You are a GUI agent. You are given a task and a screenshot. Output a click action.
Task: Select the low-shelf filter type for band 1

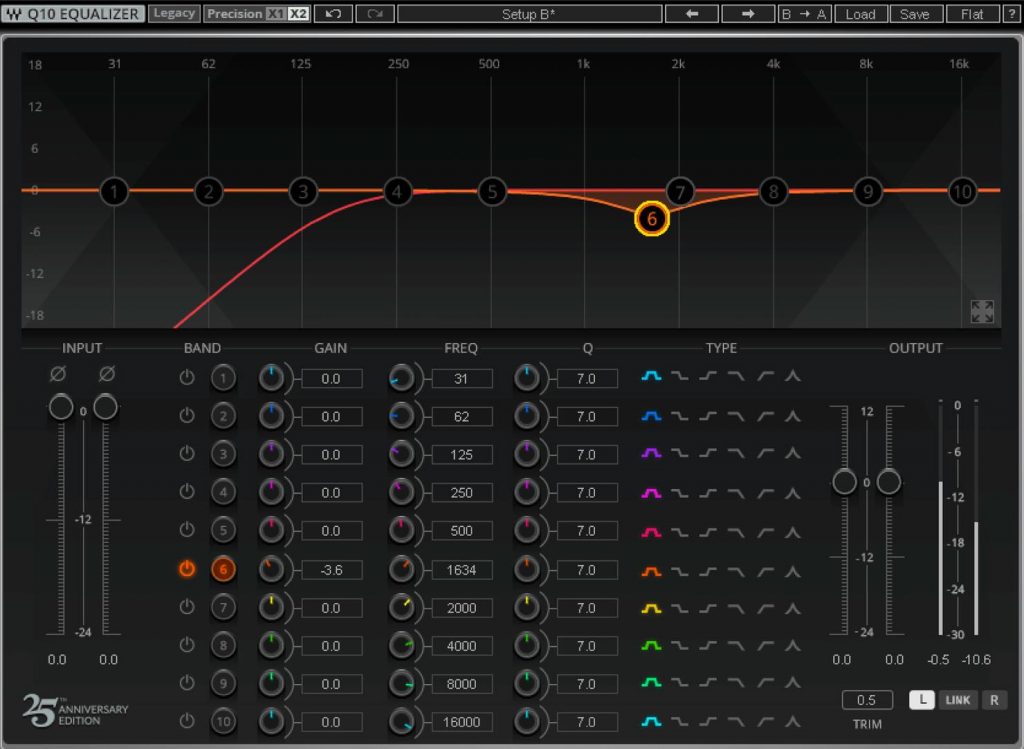click(679, 378)
